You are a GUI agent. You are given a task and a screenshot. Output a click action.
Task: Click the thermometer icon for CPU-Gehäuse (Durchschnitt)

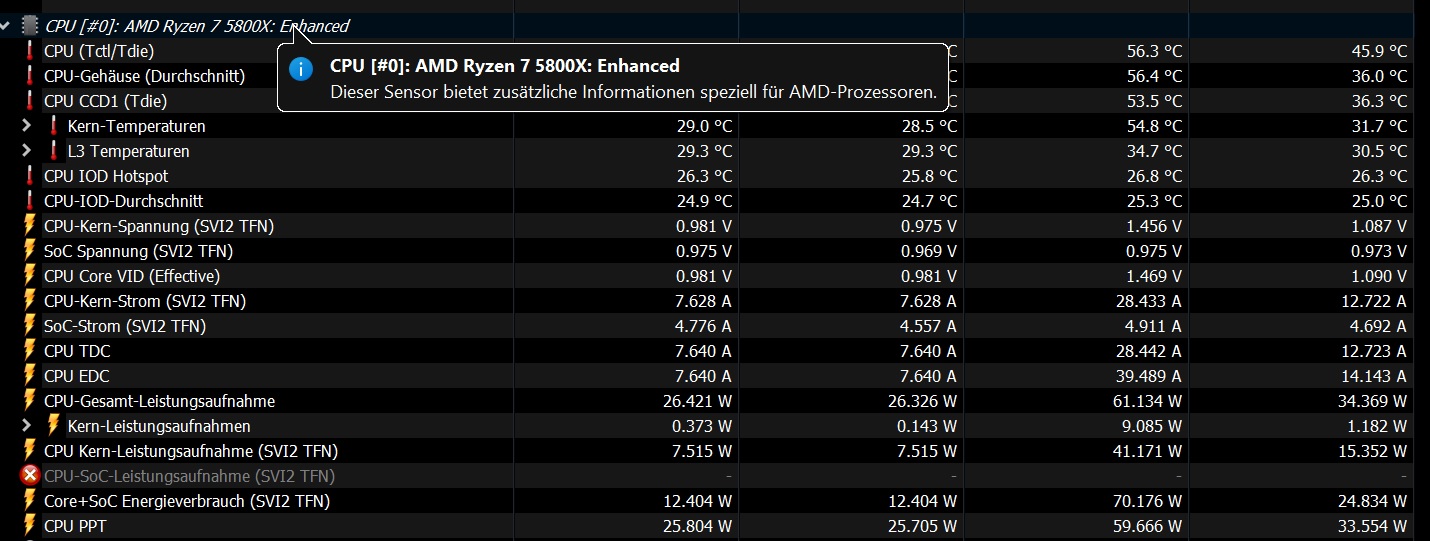[x=30, y=75]
